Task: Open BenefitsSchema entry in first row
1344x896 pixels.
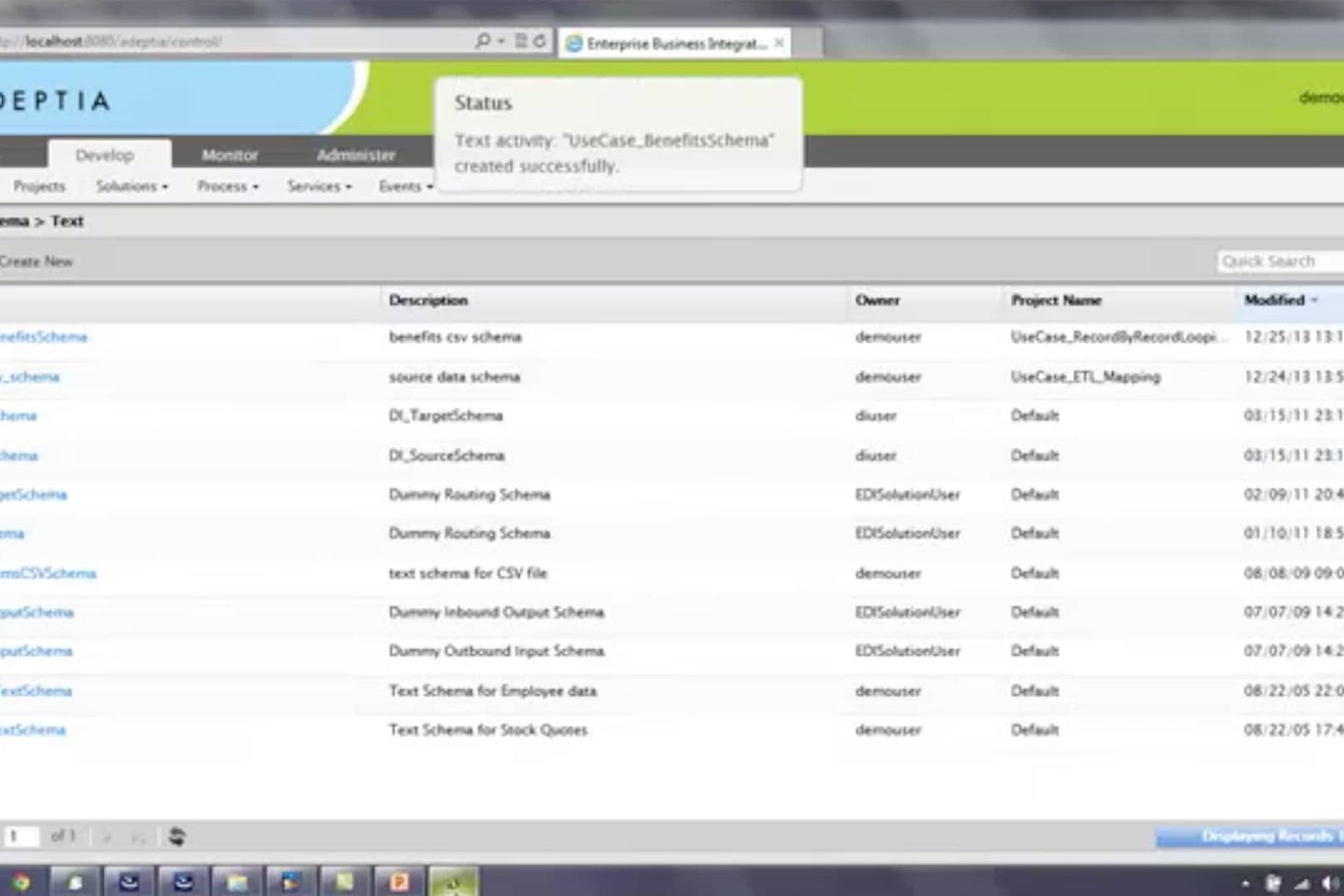Action: (43, 337)
